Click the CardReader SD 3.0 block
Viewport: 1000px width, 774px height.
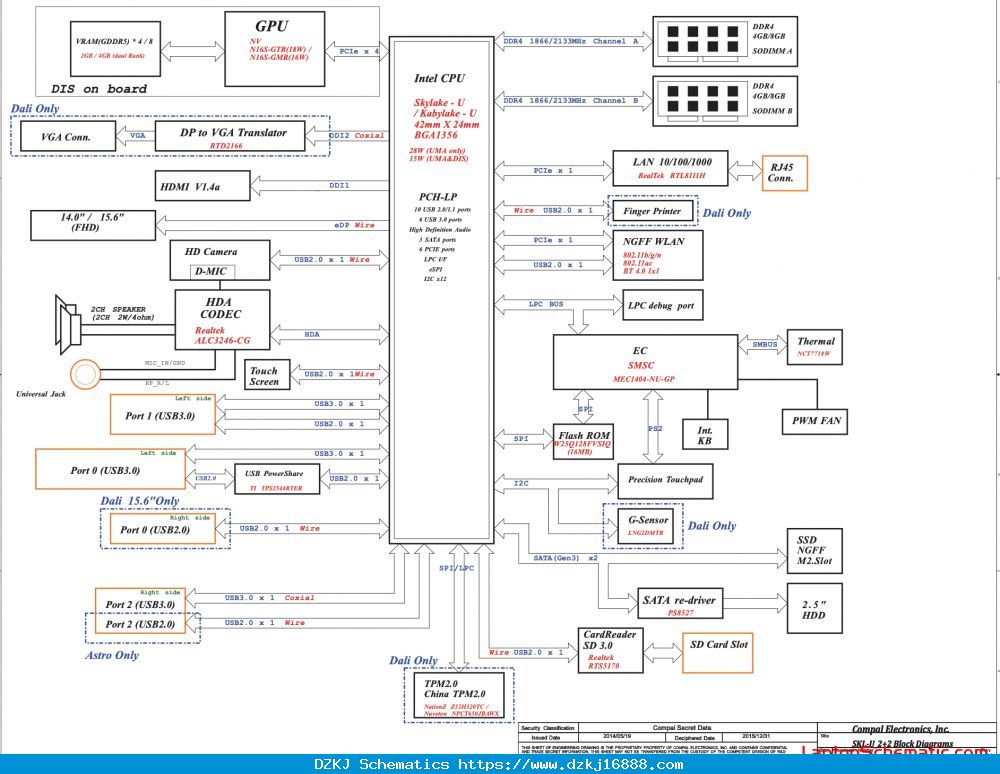[x=611, y=650]
